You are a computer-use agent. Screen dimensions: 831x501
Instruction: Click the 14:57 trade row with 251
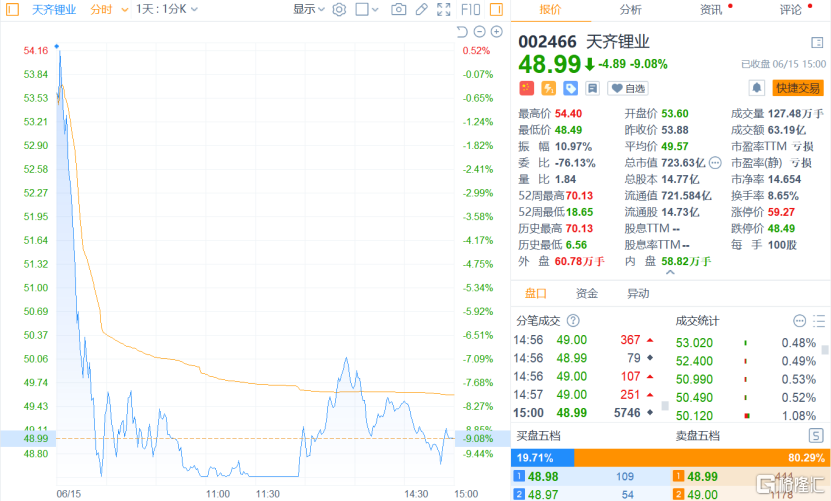pos(584,394)
